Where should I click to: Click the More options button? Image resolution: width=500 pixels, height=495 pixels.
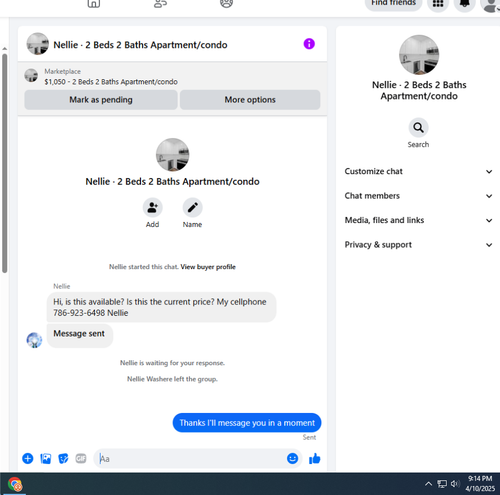point(250,100)
